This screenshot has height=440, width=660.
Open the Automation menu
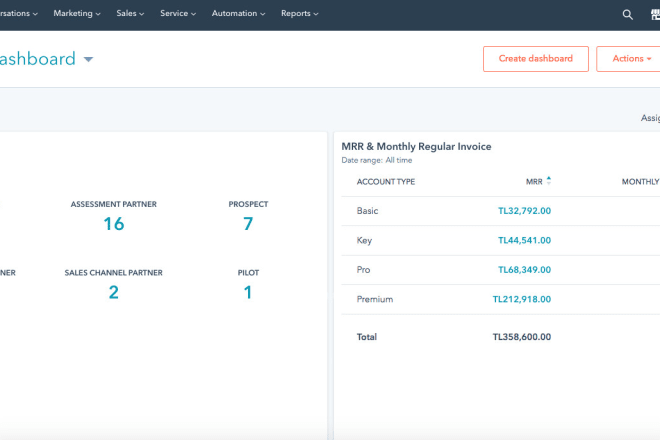click(x=238, y=13)
